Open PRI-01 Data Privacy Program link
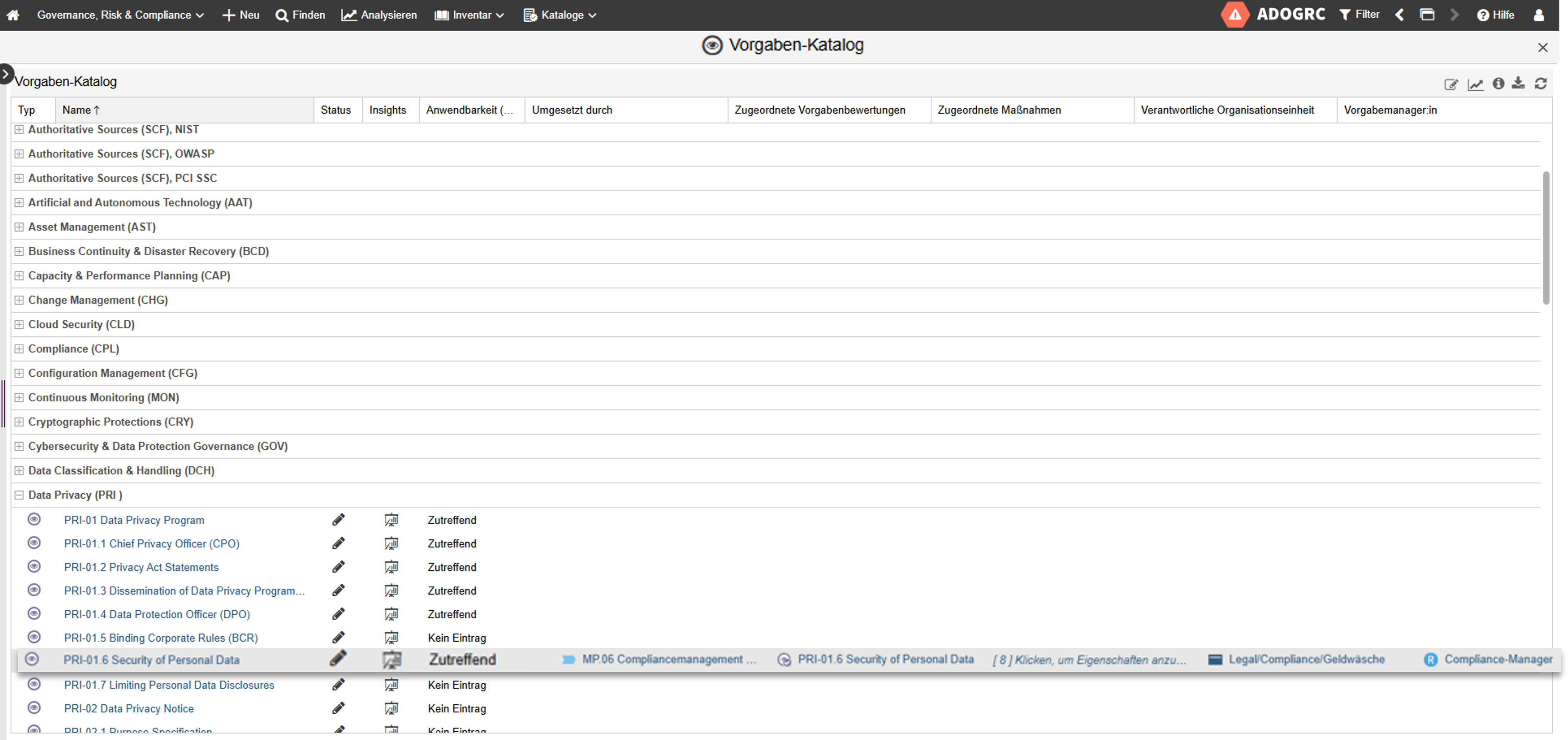Screen dimensions: 1568x740 coord(134,520)
